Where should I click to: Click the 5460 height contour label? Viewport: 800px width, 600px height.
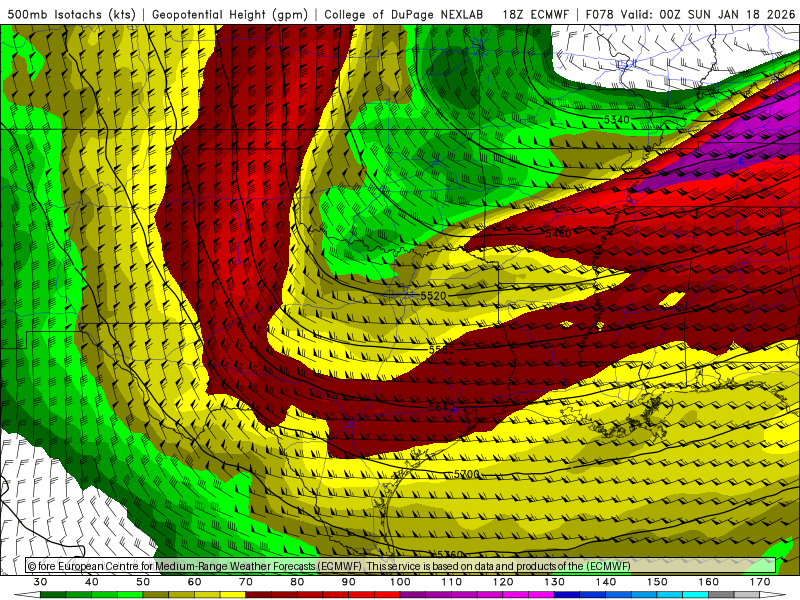coord(558,234)
